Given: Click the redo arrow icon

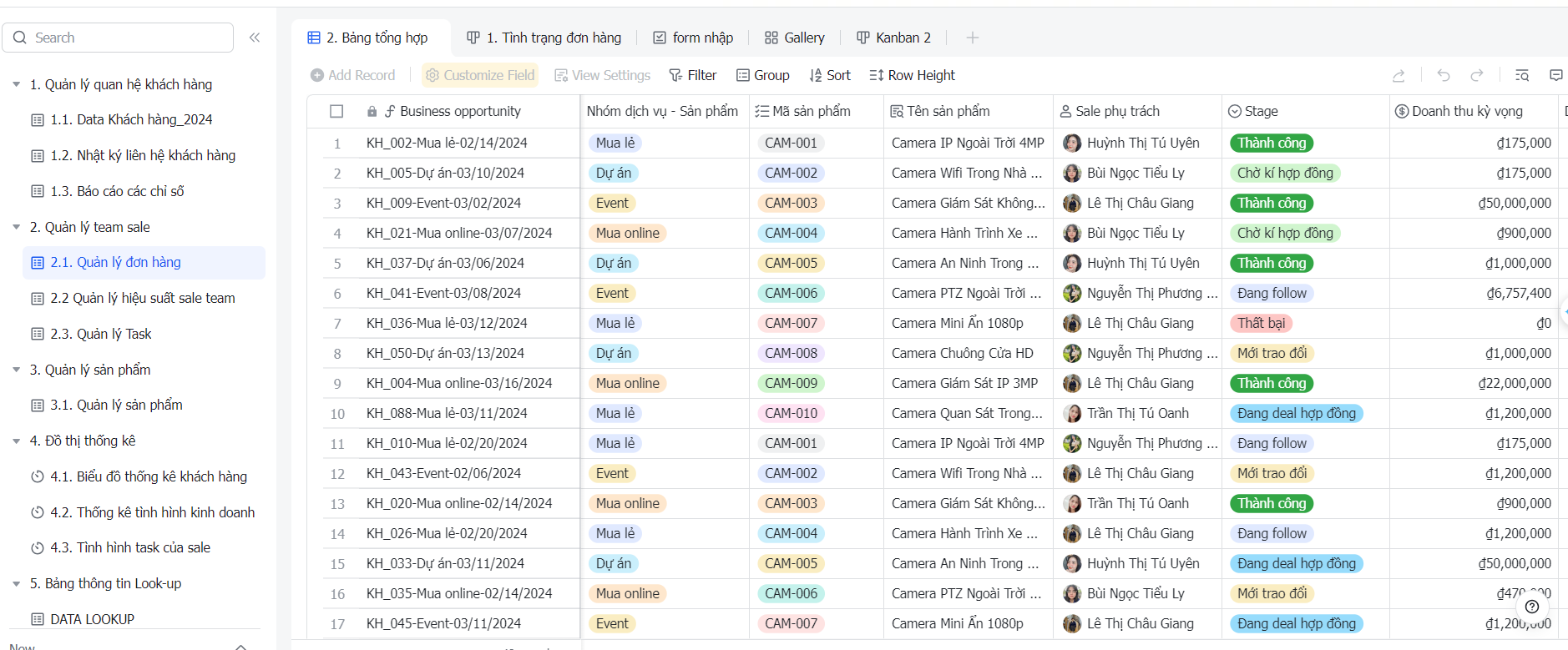Looking at the screenshot, I should coord(1477,75).
